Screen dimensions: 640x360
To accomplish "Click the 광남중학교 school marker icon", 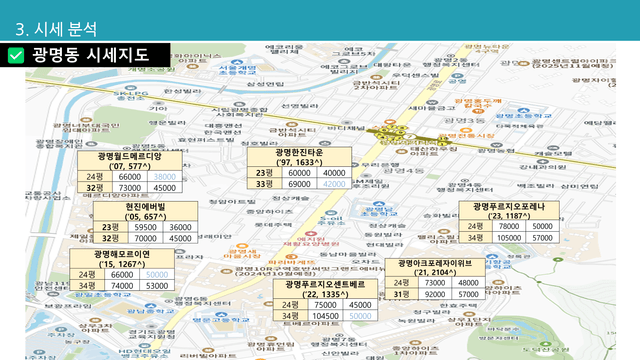I will click(x=150, y=306).
